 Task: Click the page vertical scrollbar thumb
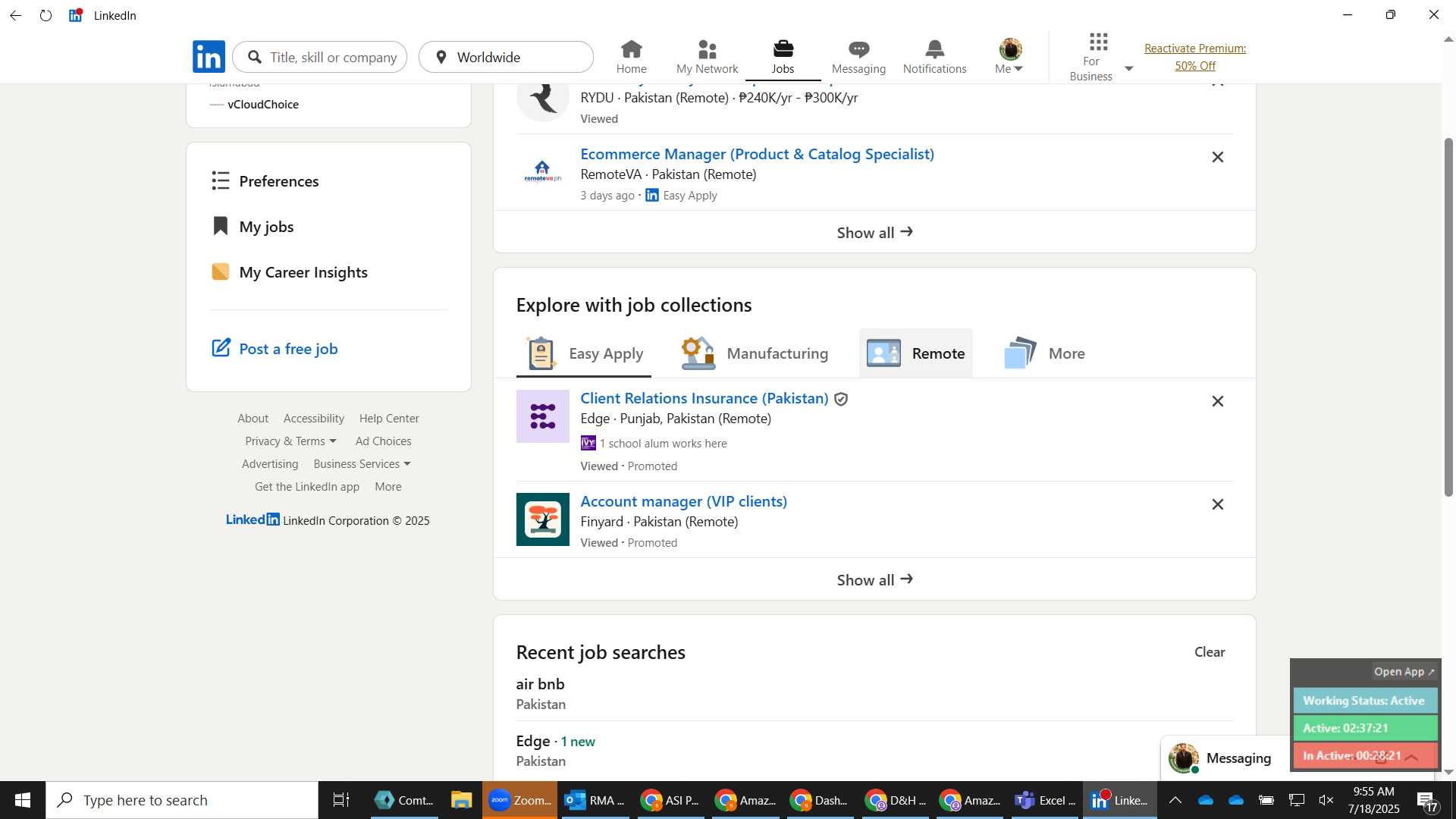(x=1448, y=317)
